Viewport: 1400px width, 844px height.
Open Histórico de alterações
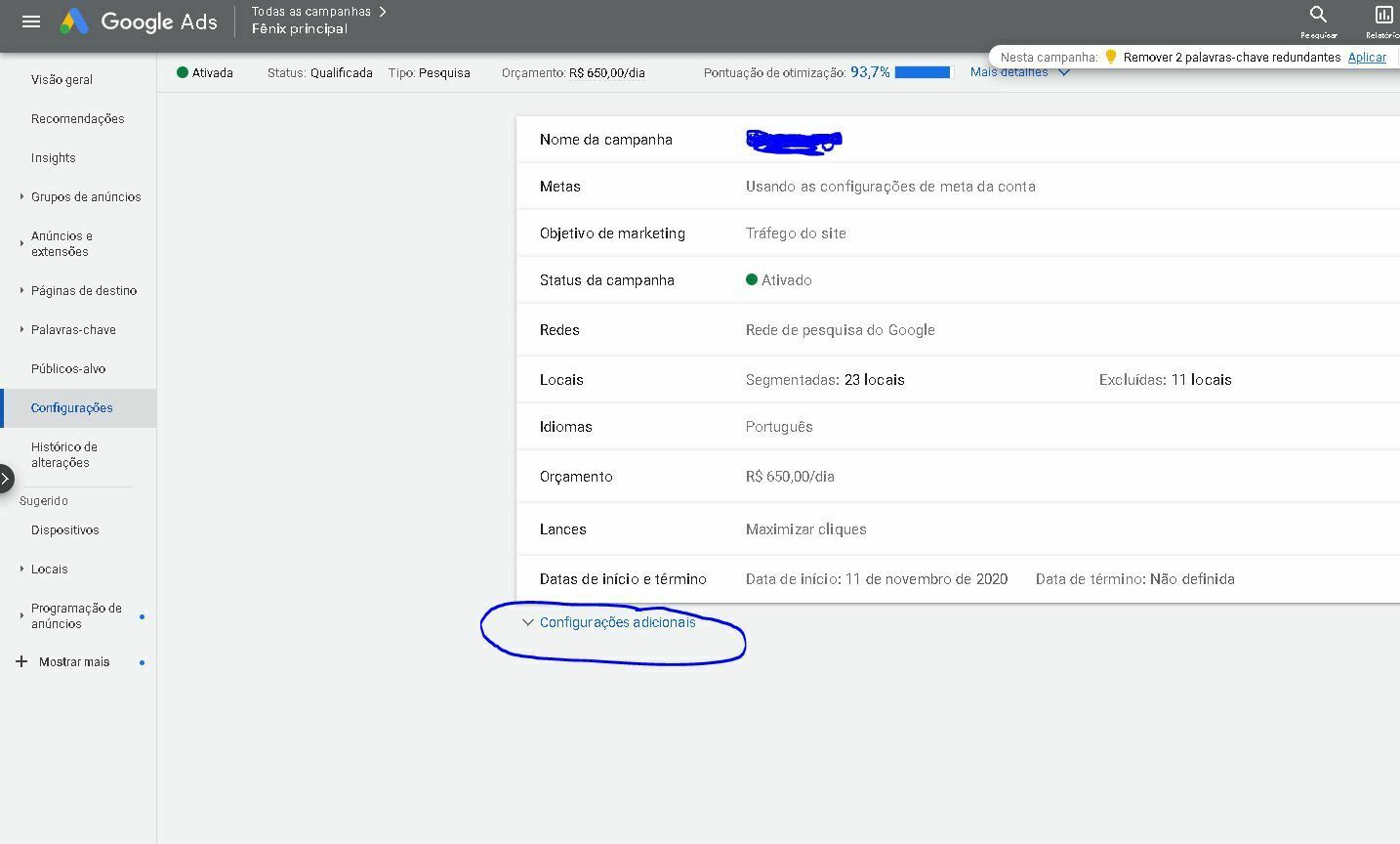64,454
